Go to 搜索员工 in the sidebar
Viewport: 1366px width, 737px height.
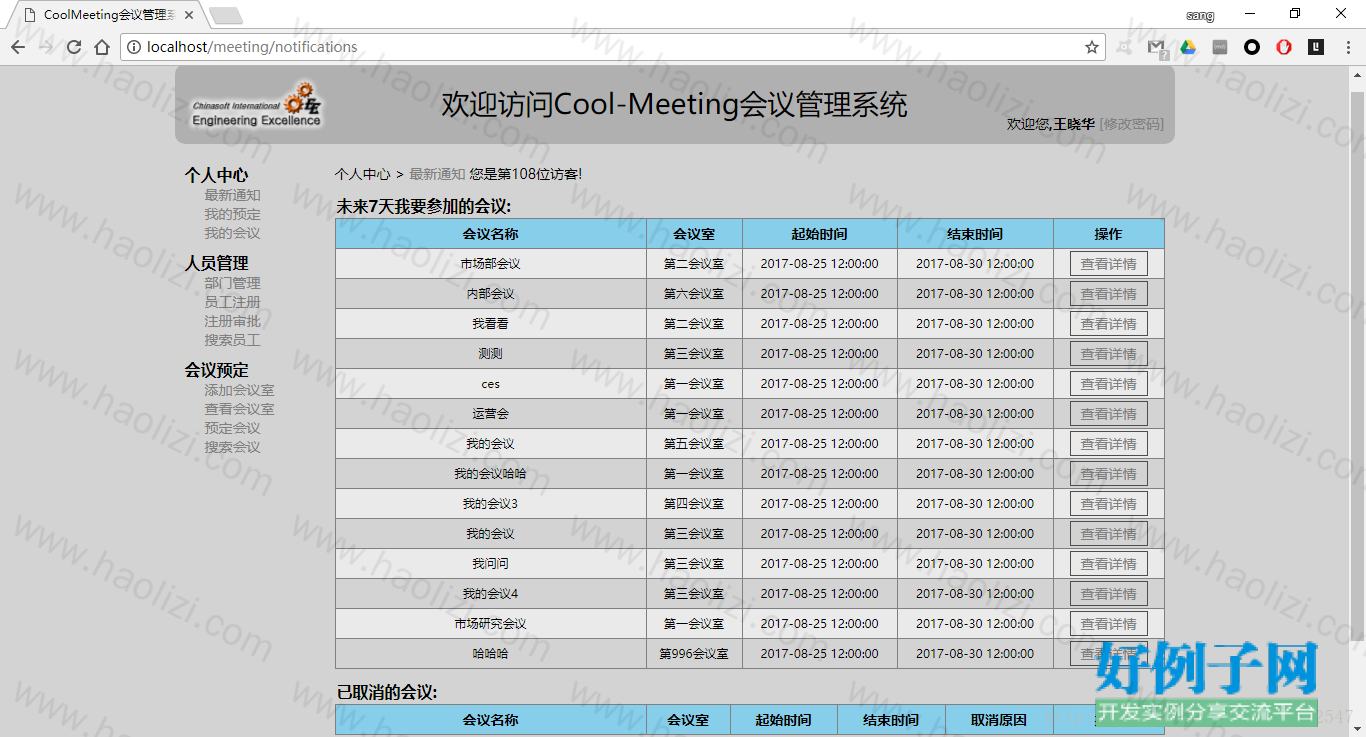pos(232,340)
